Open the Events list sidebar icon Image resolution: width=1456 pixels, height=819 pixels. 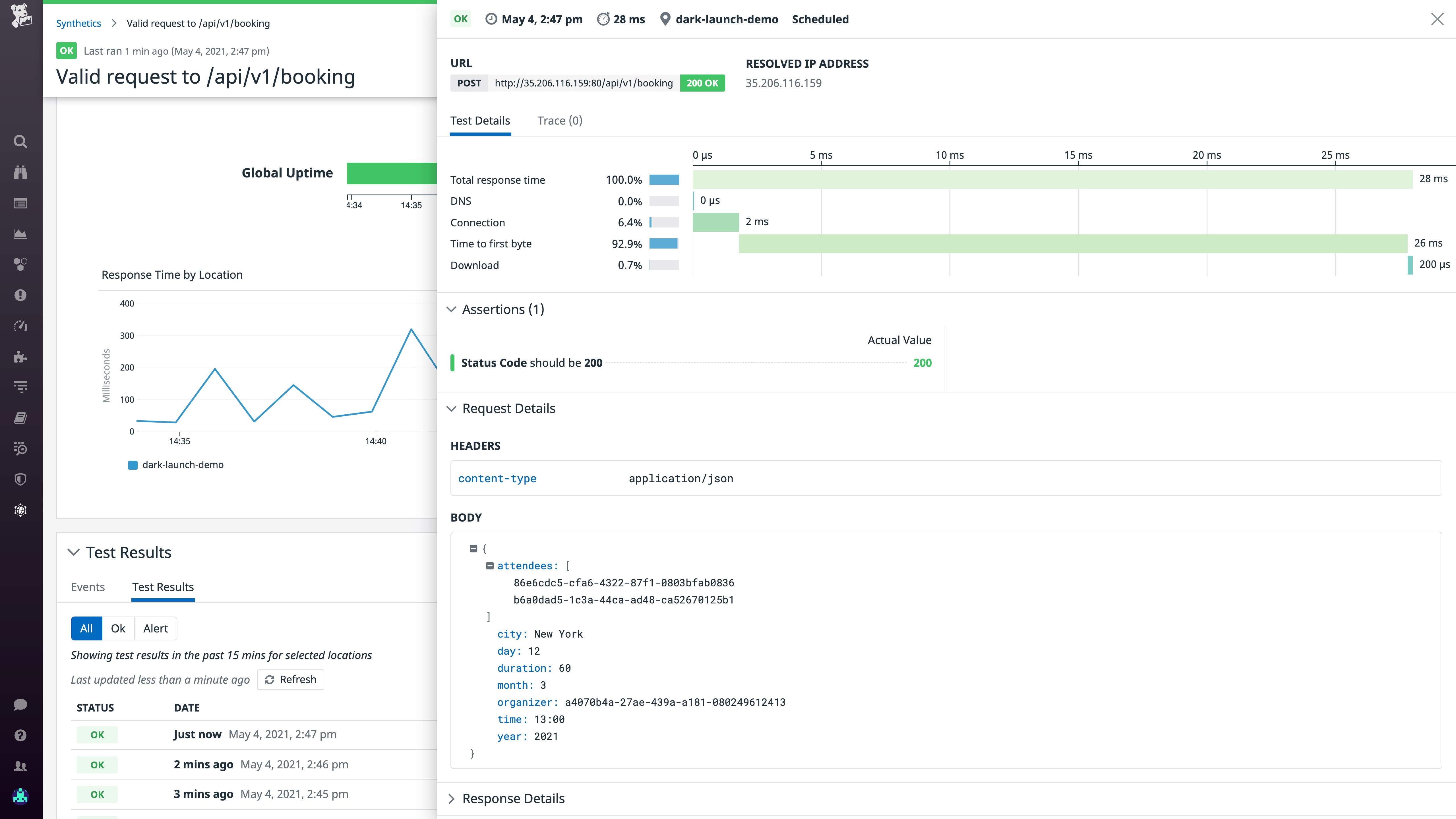(21, 203)
